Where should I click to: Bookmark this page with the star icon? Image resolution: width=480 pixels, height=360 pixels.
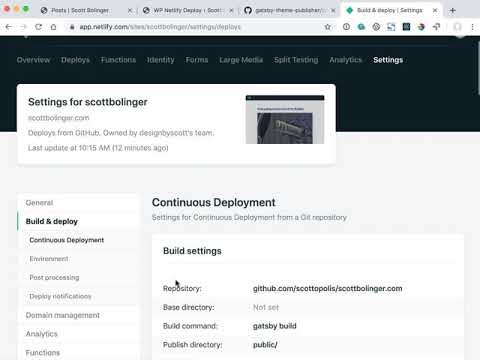click(328, 27)
